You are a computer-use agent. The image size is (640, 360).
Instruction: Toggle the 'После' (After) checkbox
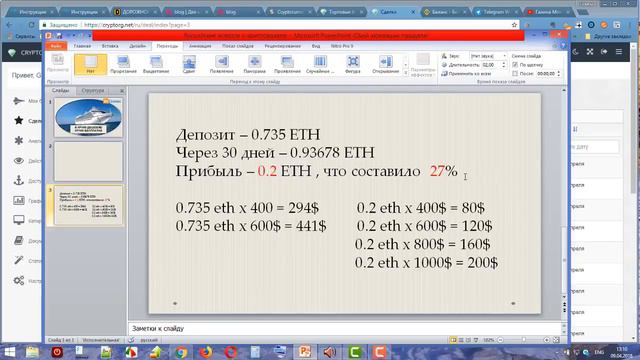[515, 74]
